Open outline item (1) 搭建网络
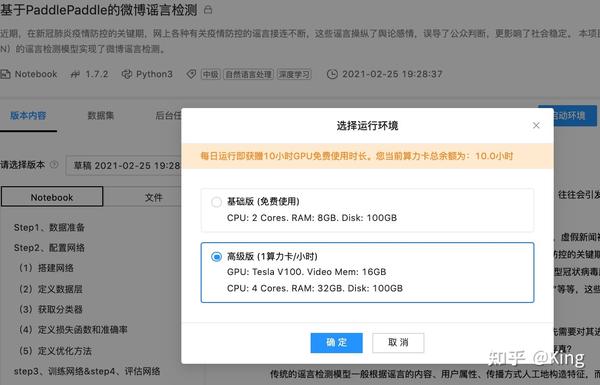 coord(46,268)
